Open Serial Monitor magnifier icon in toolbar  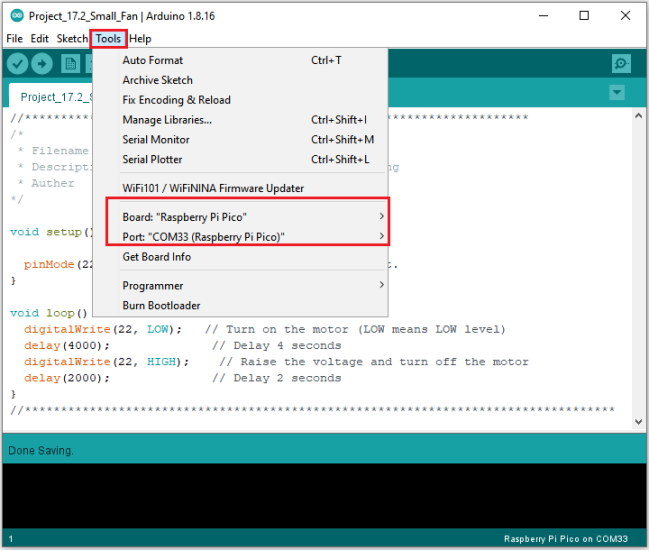[x=621, y=64]
